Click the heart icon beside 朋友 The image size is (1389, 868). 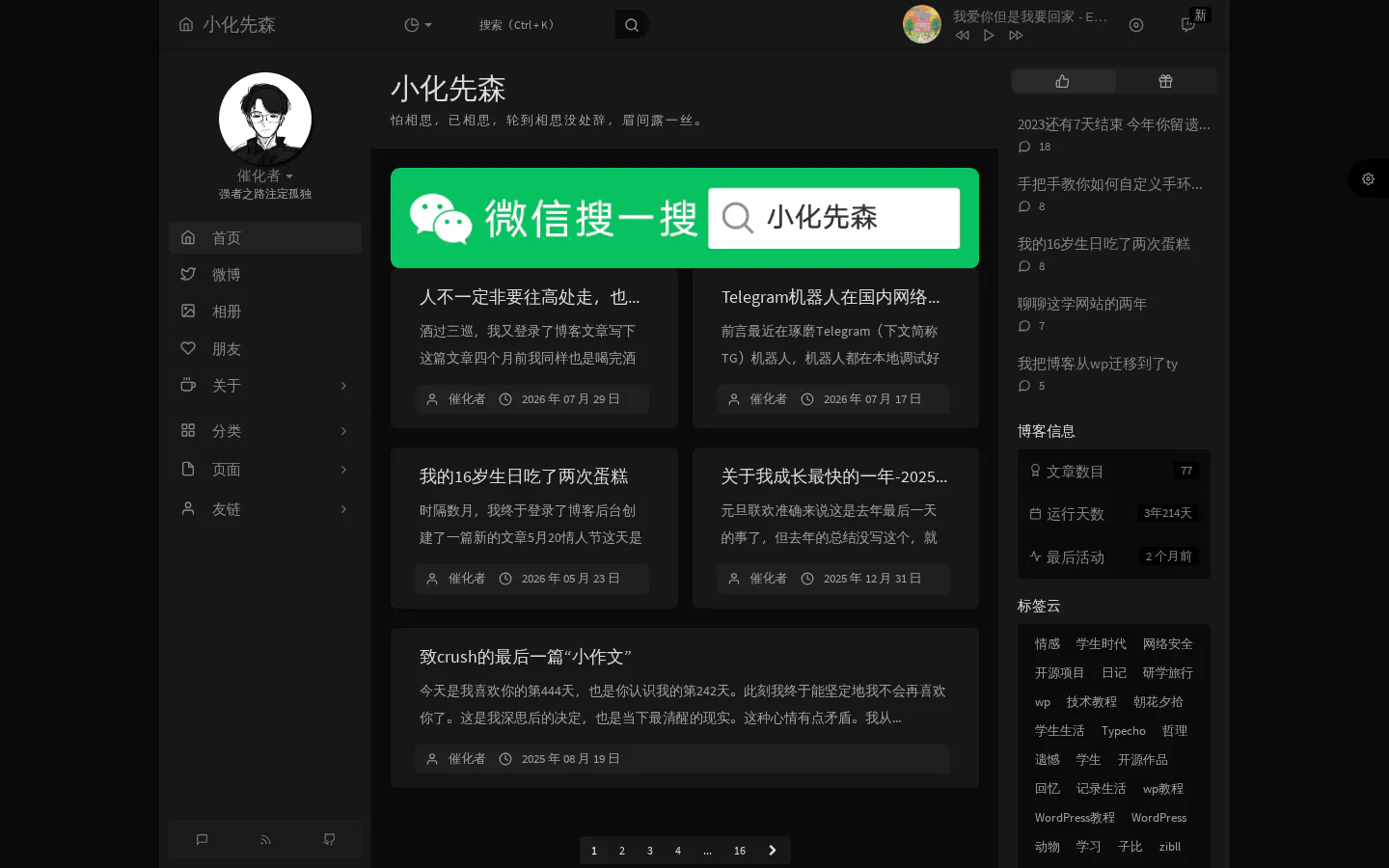(188, 348)
